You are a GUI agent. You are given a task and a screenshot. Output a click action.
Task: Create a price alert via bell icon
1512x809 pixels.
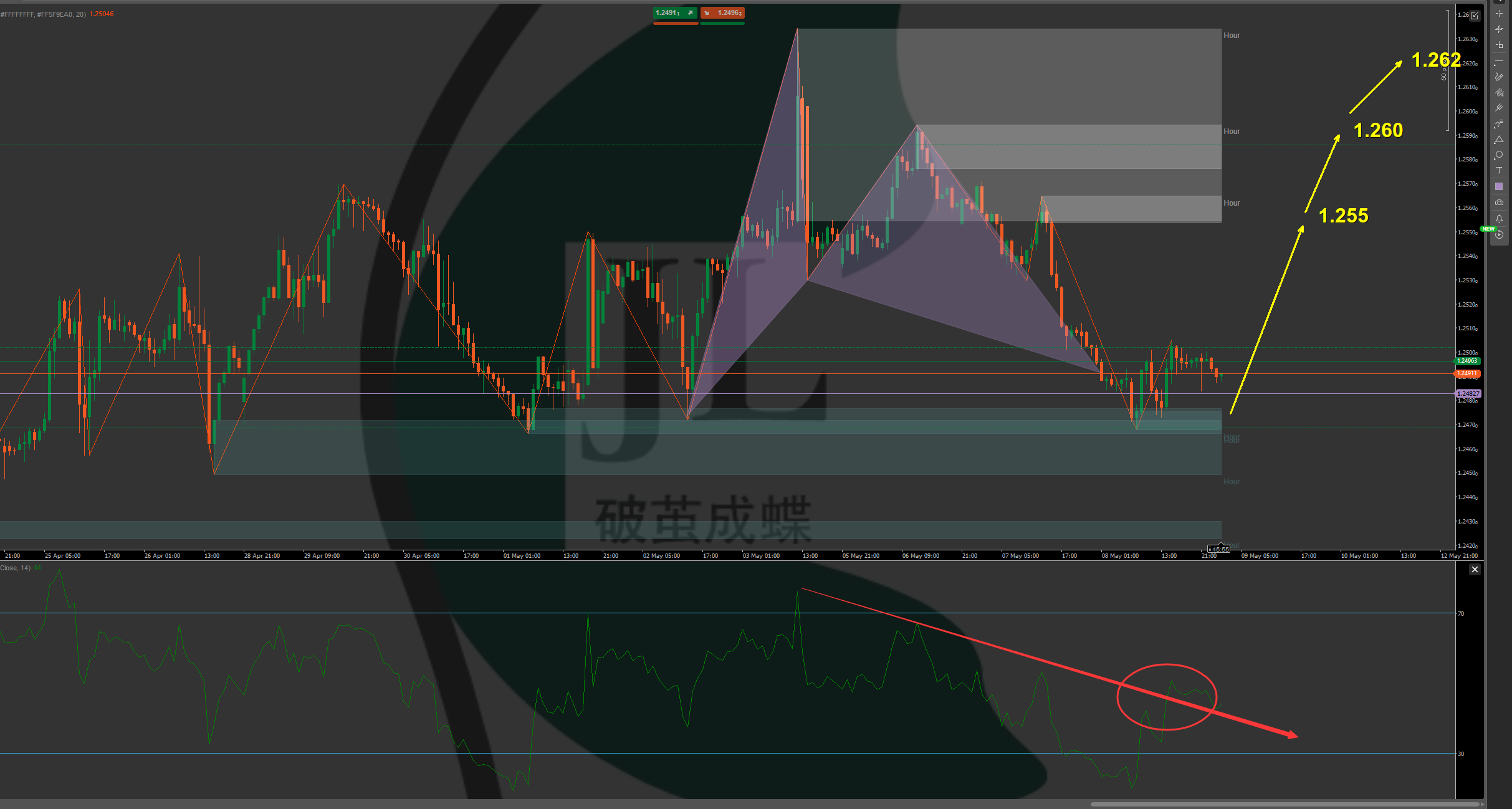pos(1499,219)
